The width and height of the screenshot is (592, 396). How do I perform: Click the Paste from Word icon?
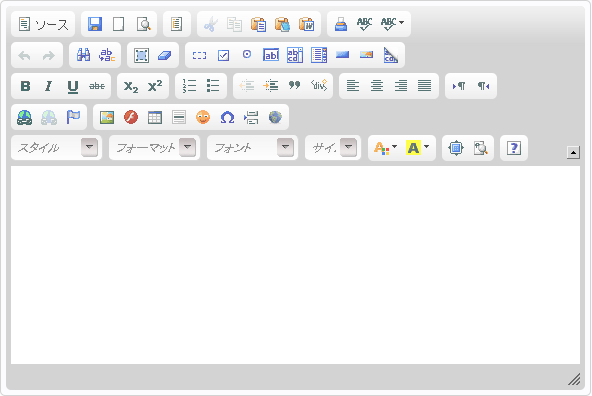click(x=307, y=24)
